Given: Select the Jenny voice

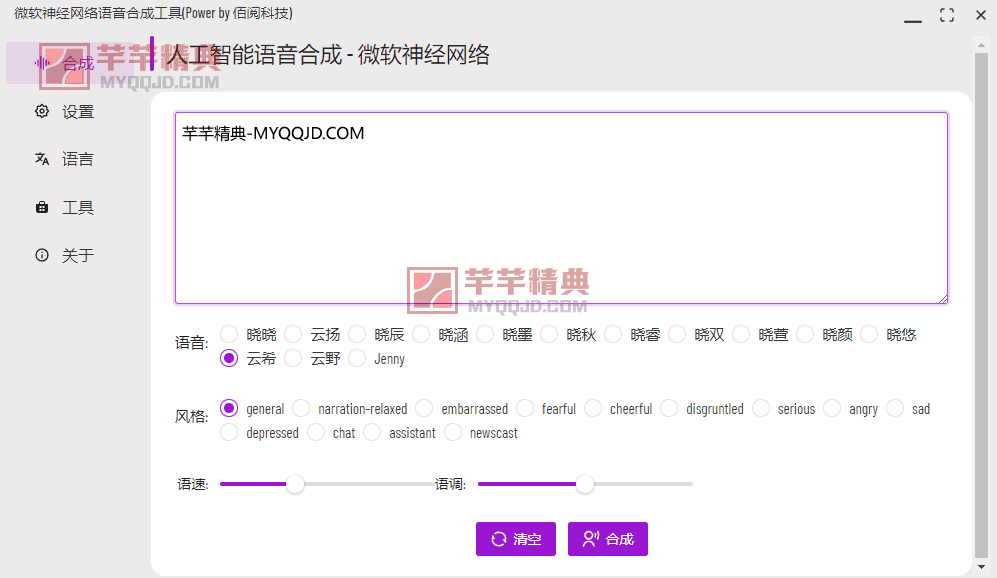Looking at the screenshot, I should tap(357, 358).
